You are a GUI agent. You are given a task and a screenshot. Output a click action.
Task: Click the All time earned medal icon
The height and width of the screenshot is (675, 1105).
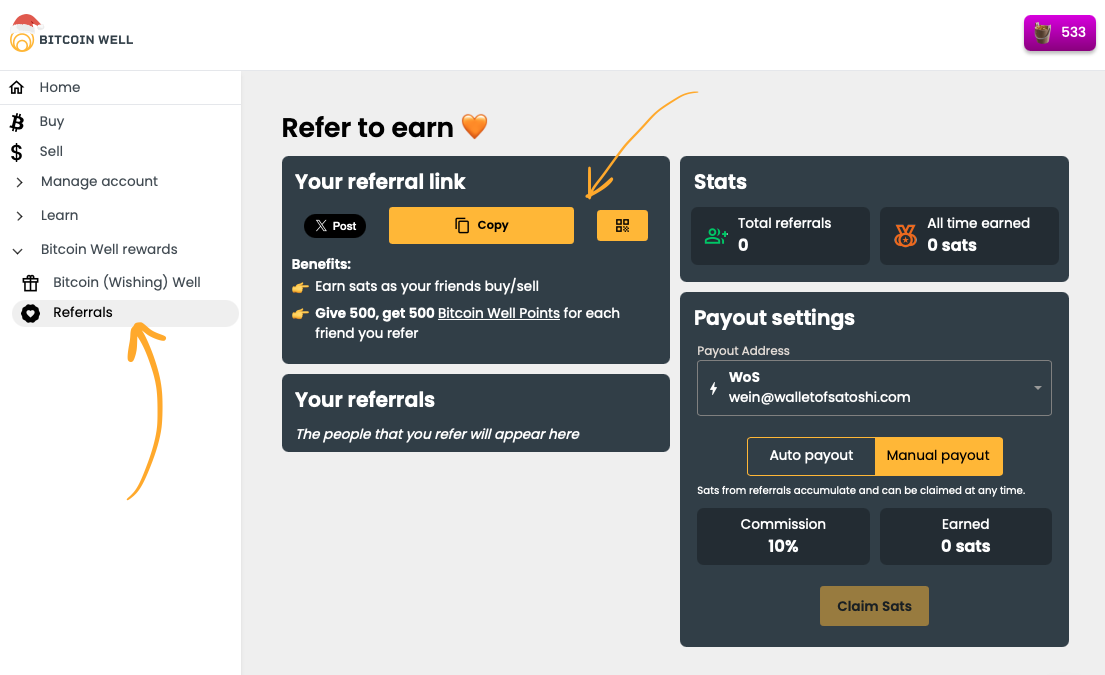click(905, 236)
